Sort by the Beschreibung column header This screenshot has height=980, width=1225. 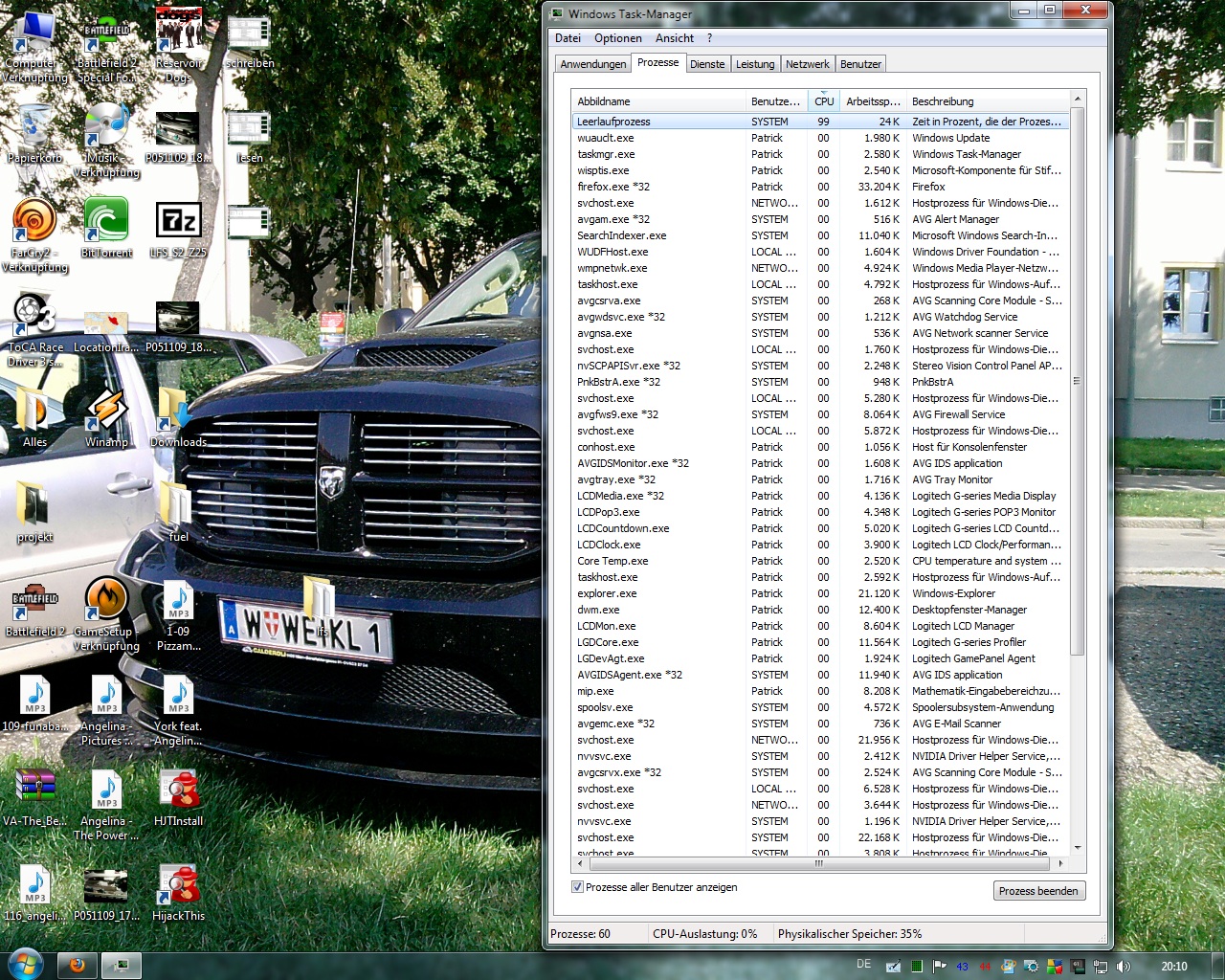(987, 101)
